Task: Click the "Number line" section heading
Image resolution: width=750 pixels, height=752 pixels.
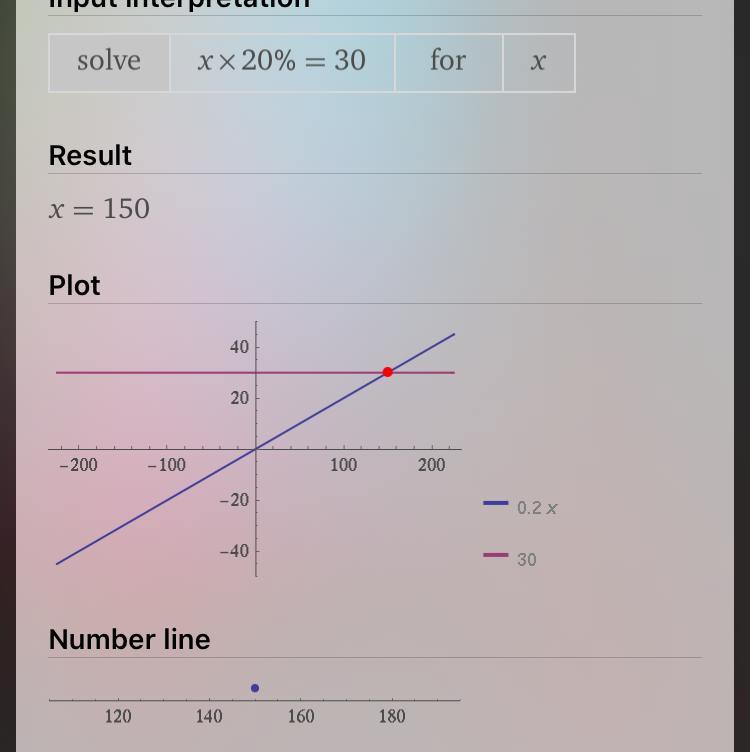Action: tap(129, 640)
